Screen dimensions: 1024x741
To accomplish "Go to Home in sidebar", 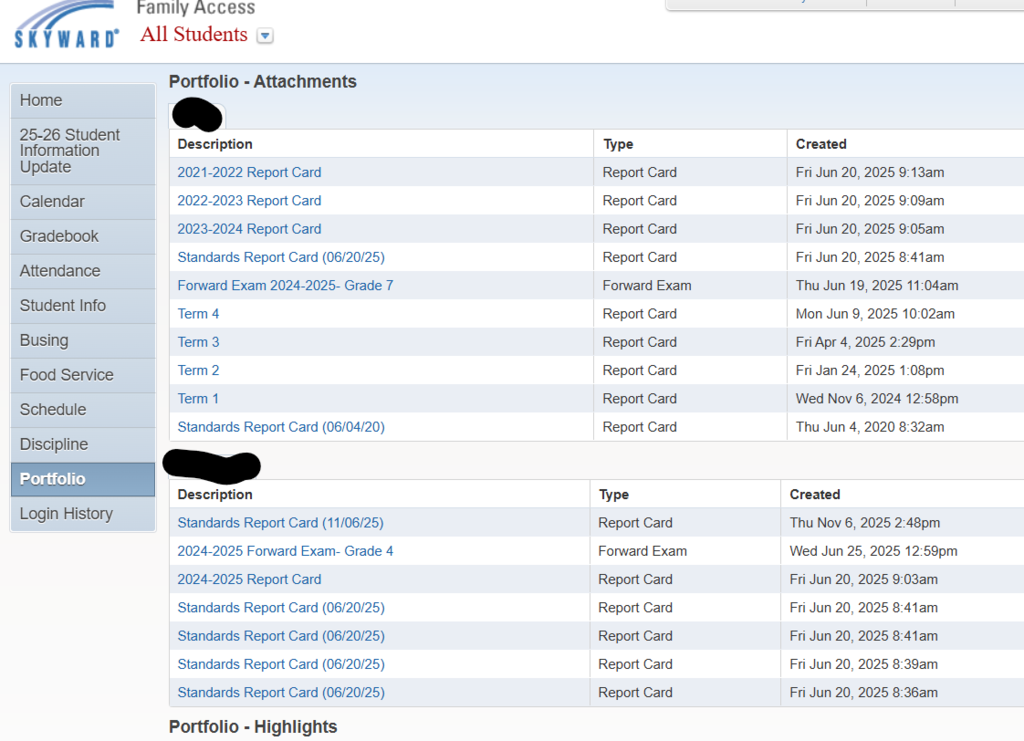I will click(x=41, y=100).
